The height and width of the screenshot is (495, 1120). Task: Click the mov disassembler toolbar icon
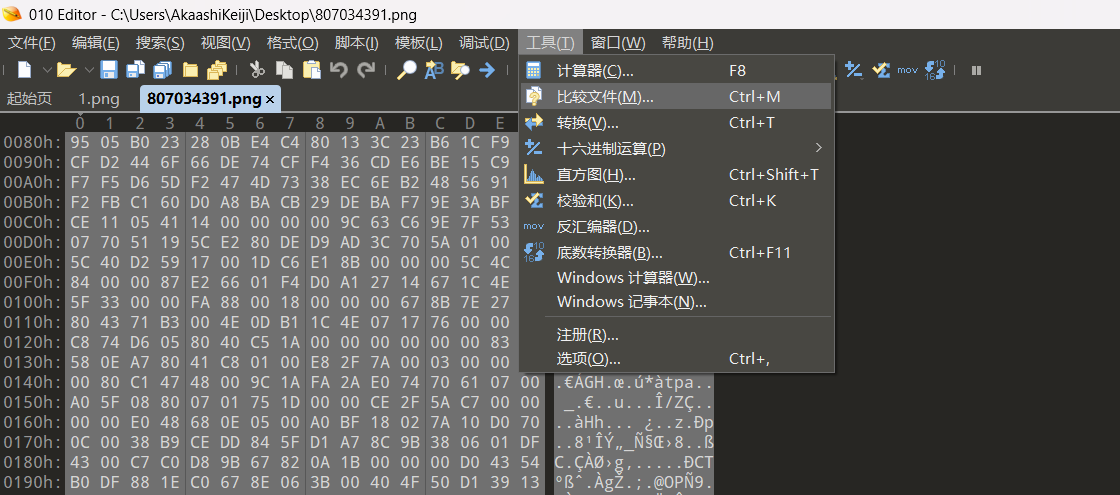[907, 70]
